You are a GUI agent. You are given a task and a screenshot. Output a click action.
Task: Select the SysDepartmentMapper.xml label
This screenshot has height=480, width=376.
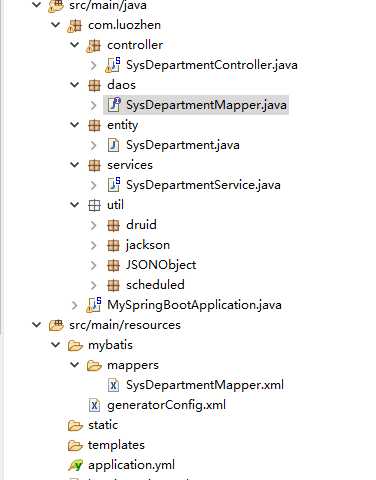[205, 385]
